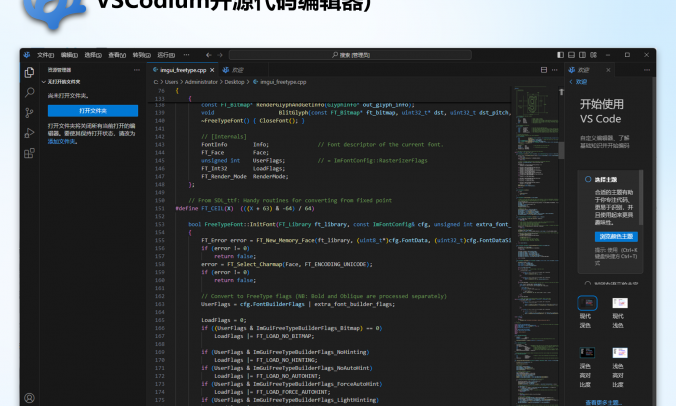Click the search box in title bar

350,55
